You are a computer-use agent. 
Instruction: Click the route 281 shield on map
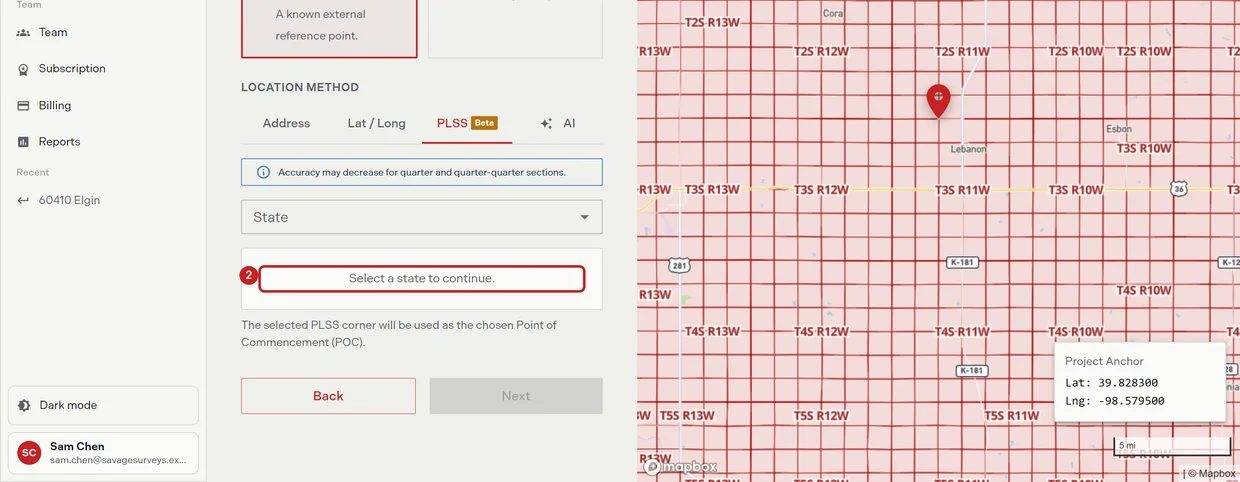tap(679, 266)
